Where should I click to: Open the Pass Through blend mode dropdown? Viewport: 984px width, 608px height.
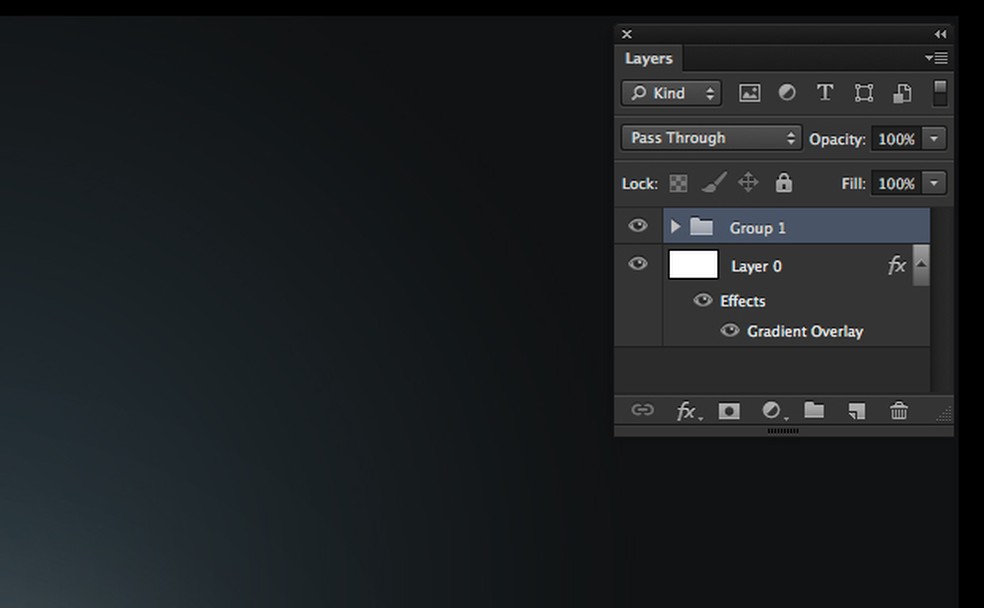coord(712,138)
